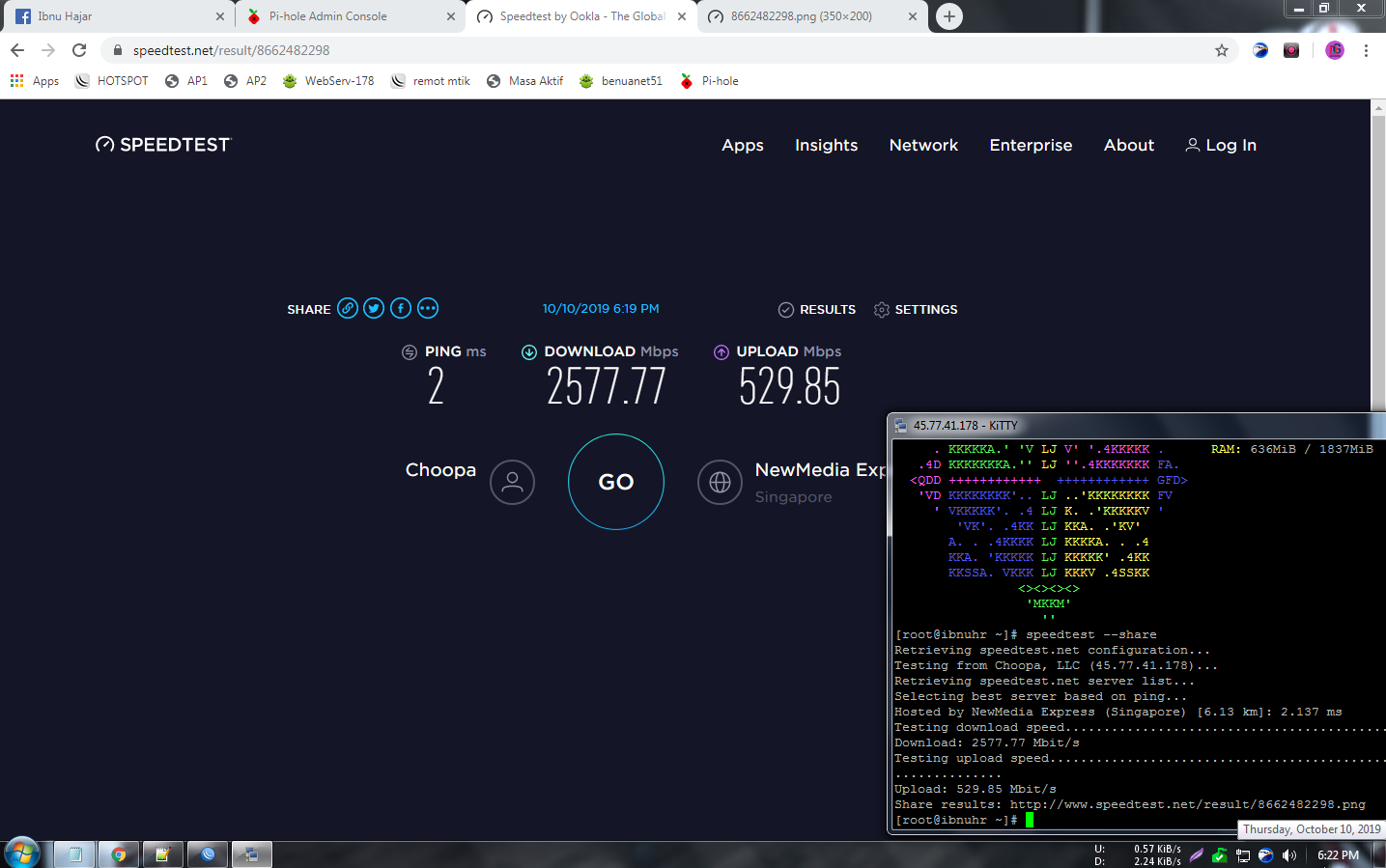The image size is (1386, 868).
Task: Switch to the 8662482298.png tab
Action: 811,16
